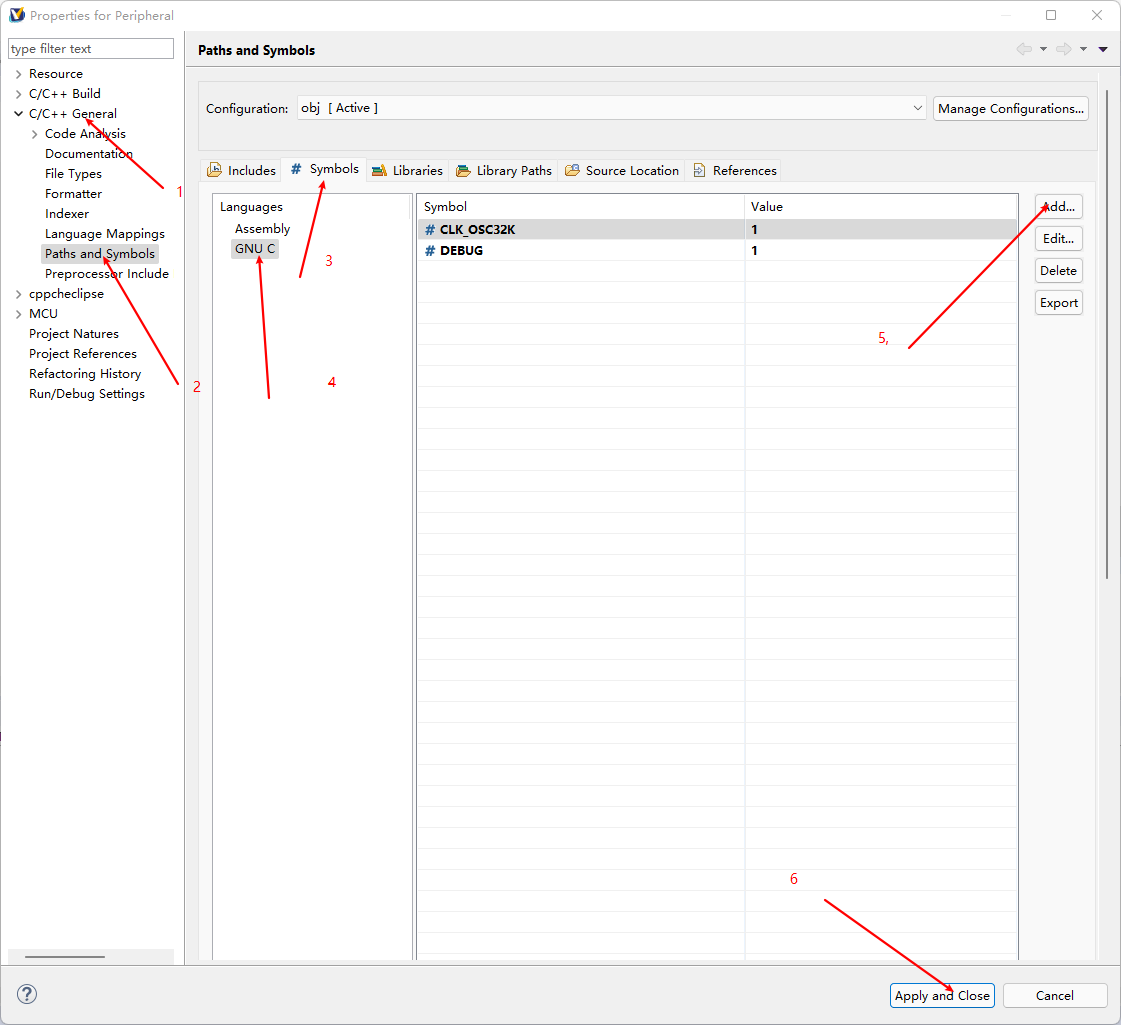Click Apply and Close button
This screenshot has height=1025, width=1121.
coord(942,995)
